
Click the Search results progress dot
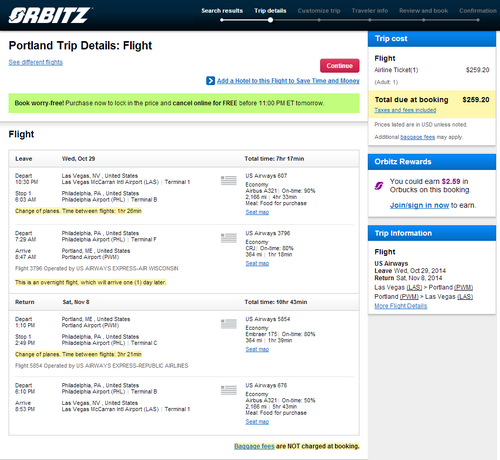(222, 20)
